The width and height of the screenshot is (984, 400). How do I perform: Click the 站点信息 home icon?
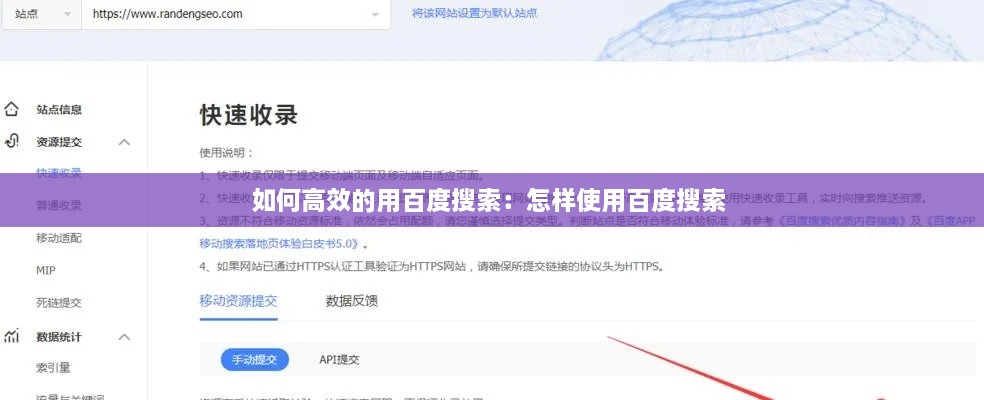pyautogui.click(x=11, y=109)
